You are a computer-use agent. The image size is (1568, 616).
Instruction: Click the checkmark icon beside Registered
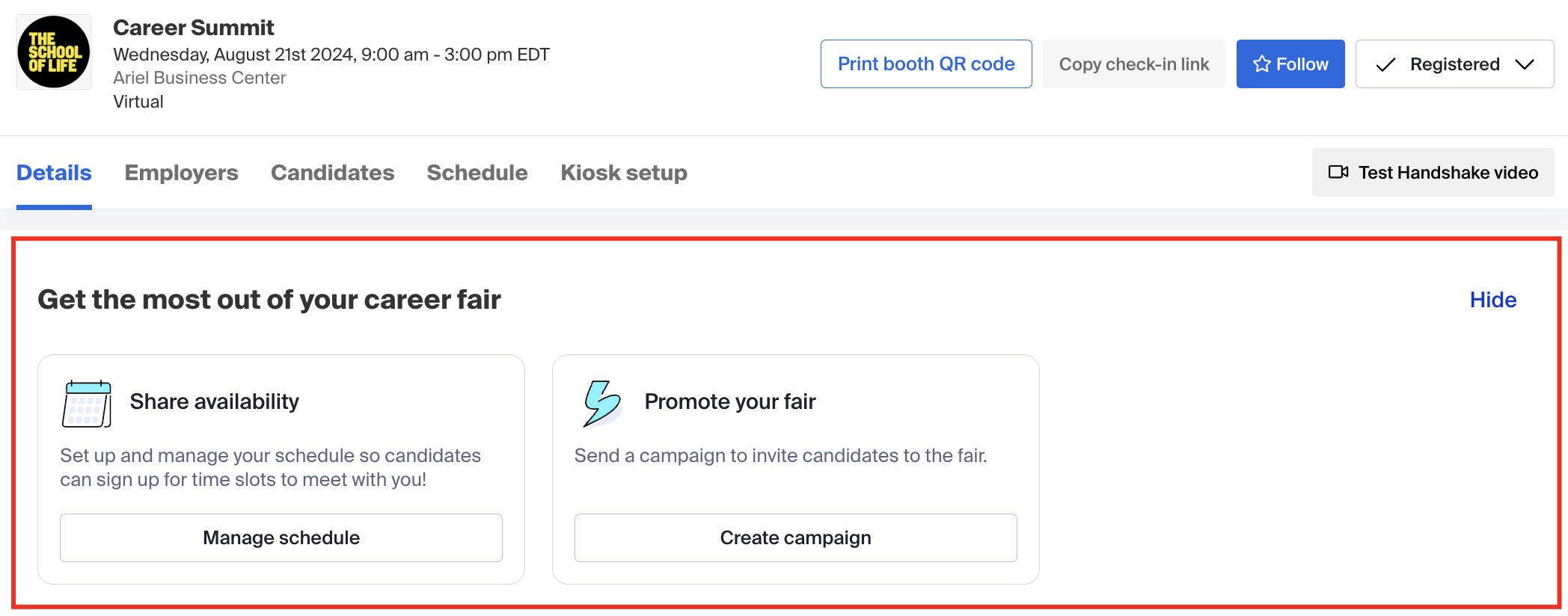pos(1385,64)
